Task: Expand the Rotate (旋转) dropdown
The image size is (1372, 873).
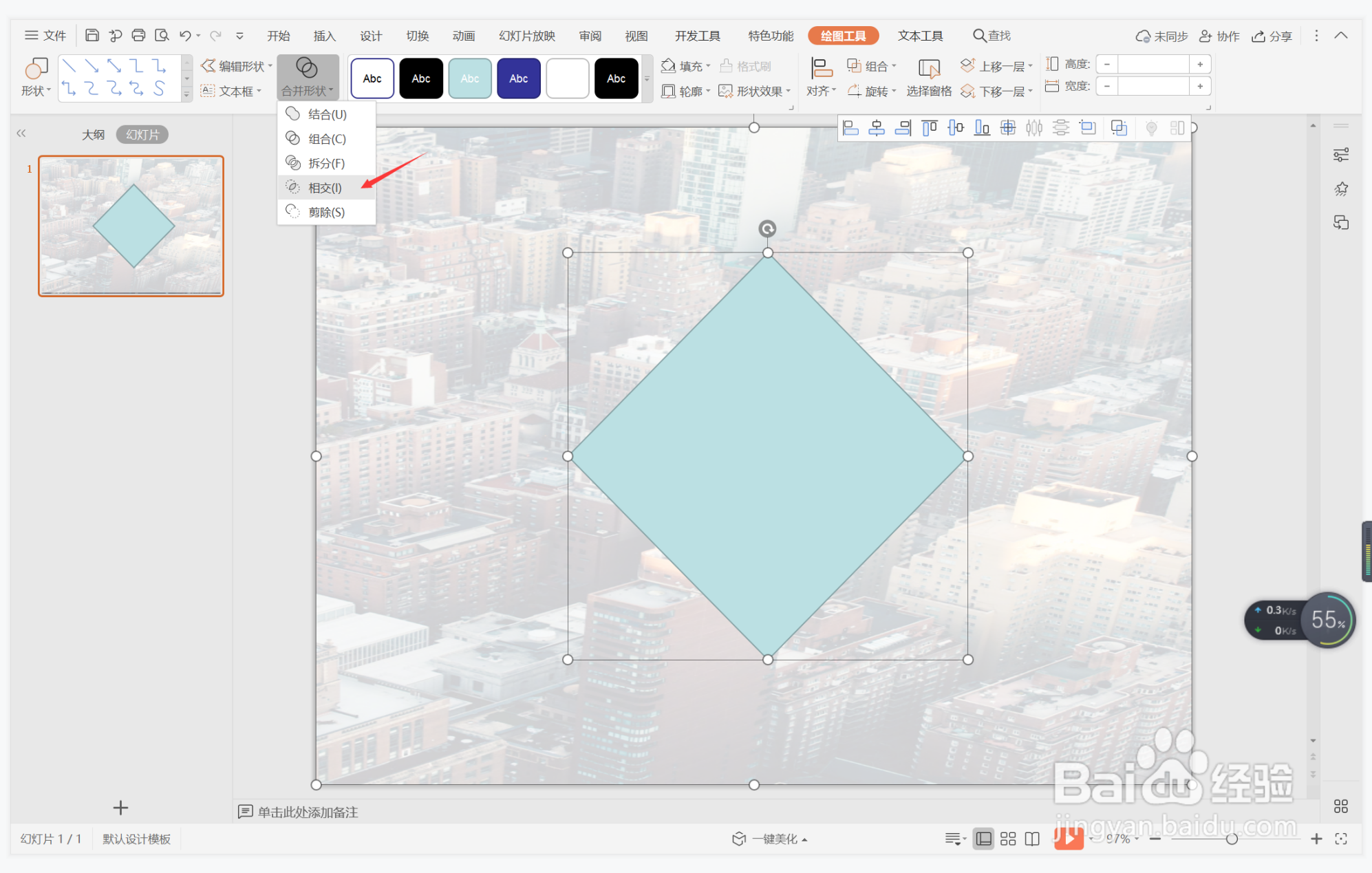Action: click(x=872, y=91)
